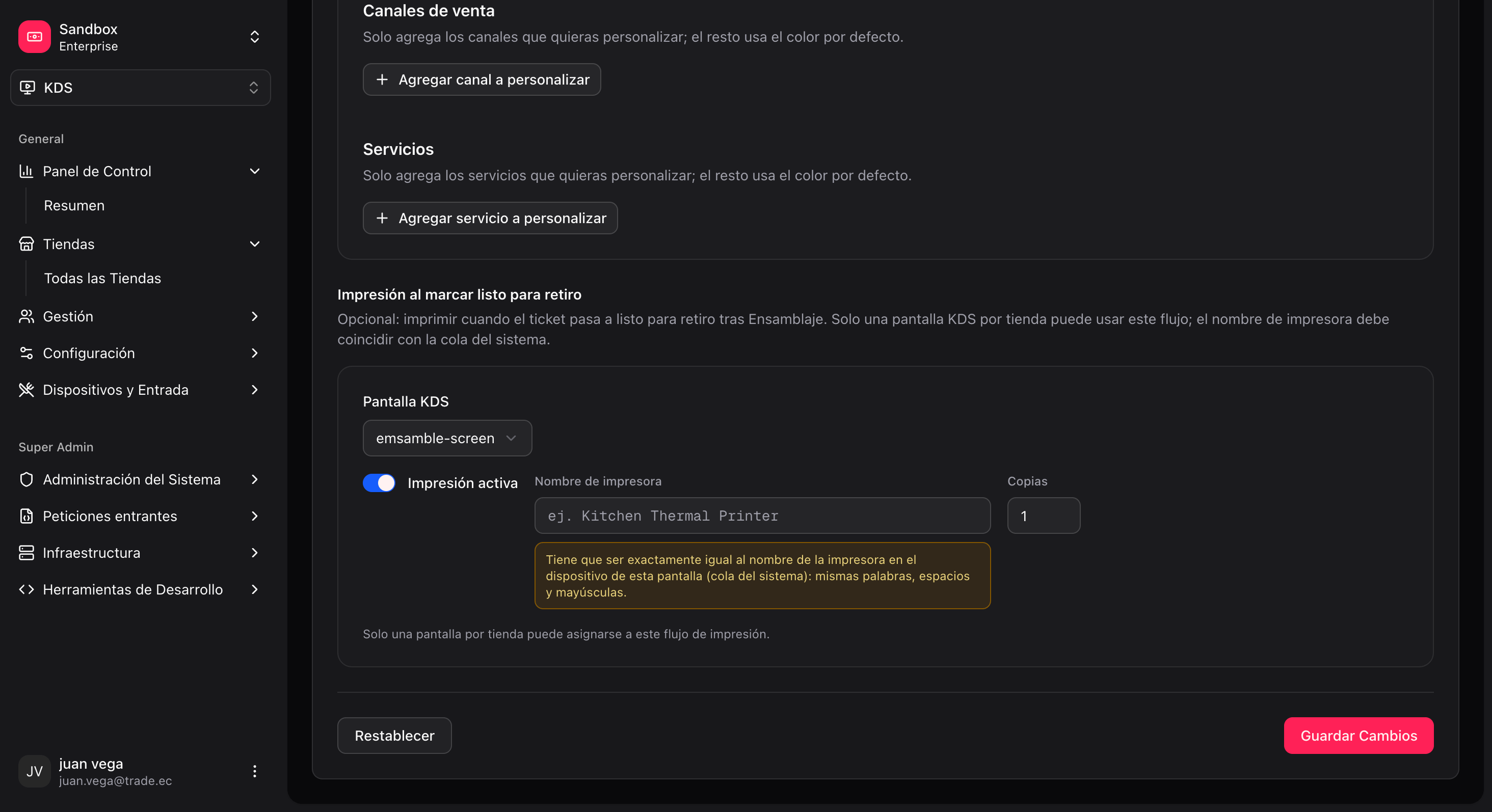Click the Sandbox pink logo icon
Screen dimensions: 1492x812
pyautogui.click(x=34, y=37)
